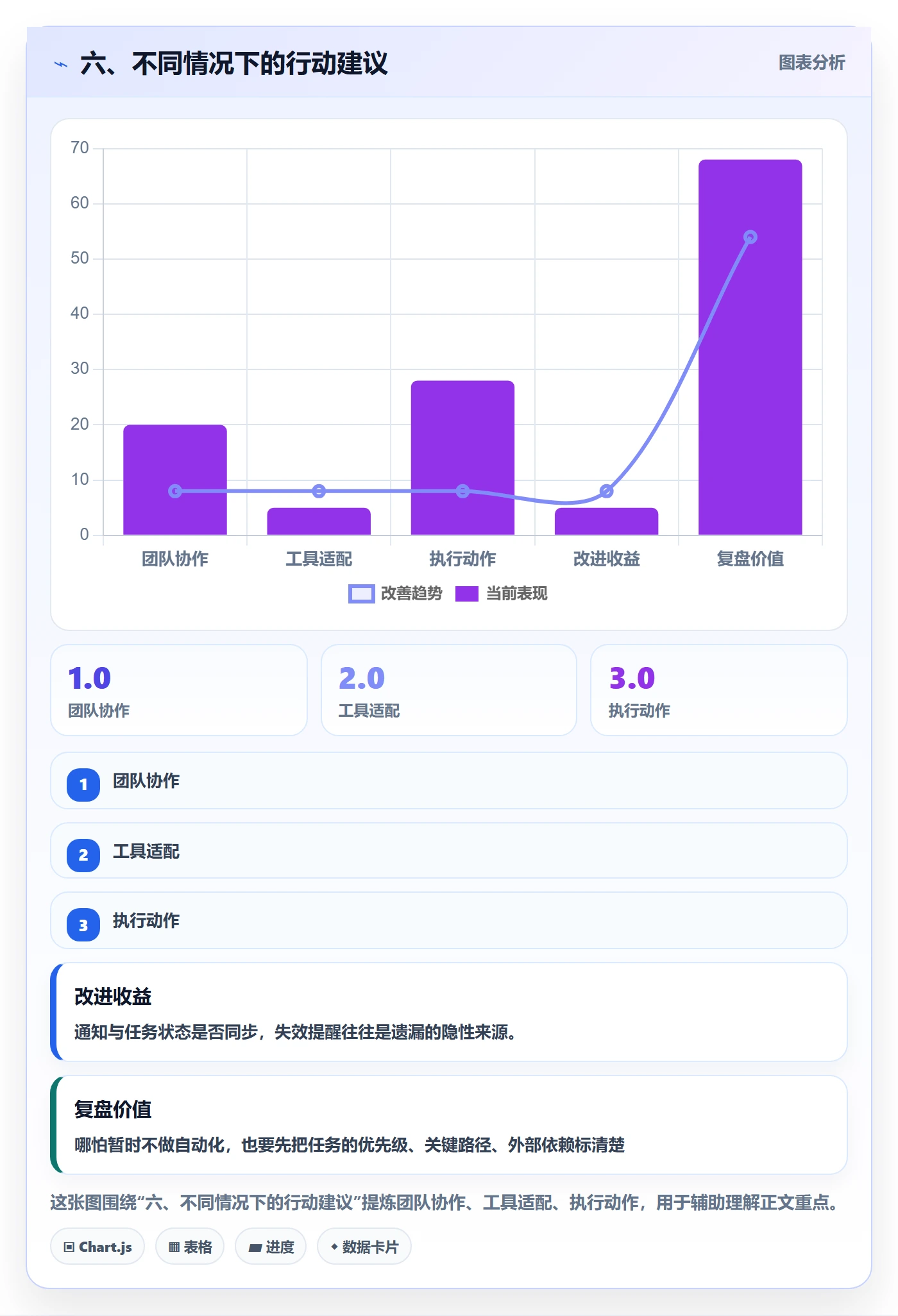The width and height of the screenshot is (898, 1316).
Task: Click the 复盘价值 x-axis label
Action: (x=750, y=559)
